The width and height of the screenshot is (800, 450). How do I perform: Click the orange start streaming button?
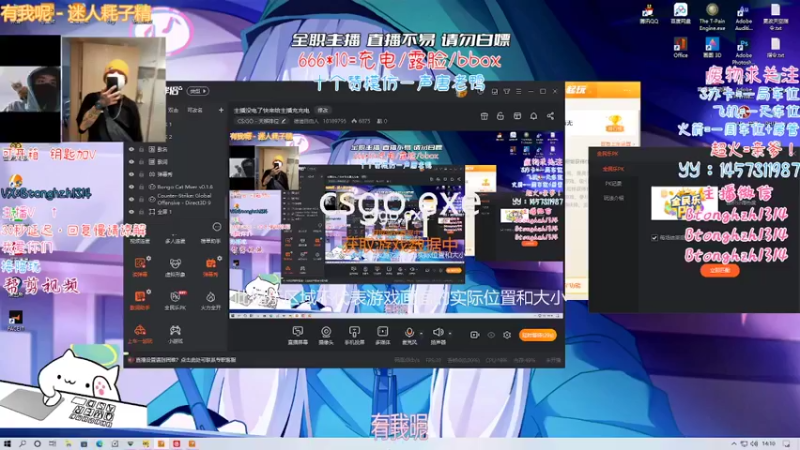click(x=537, y=335)
